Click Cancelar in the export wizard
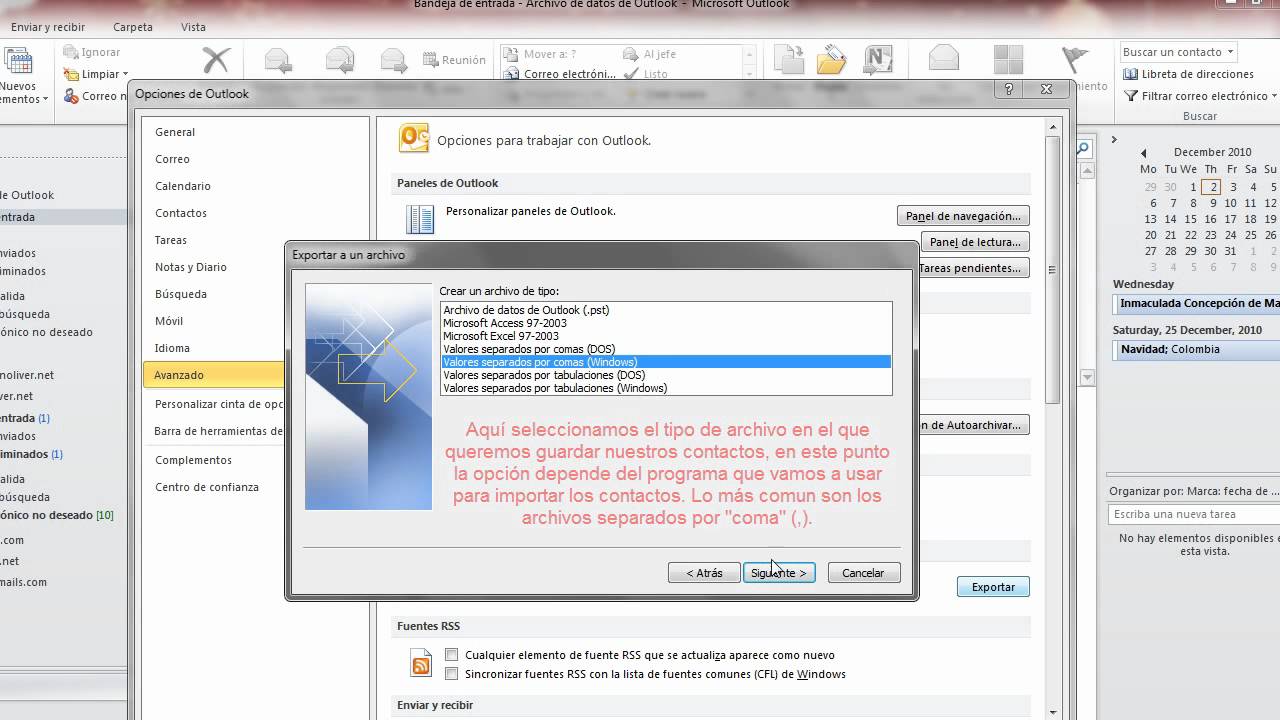This screenshot has width=1280, height=720. point(863,573)
